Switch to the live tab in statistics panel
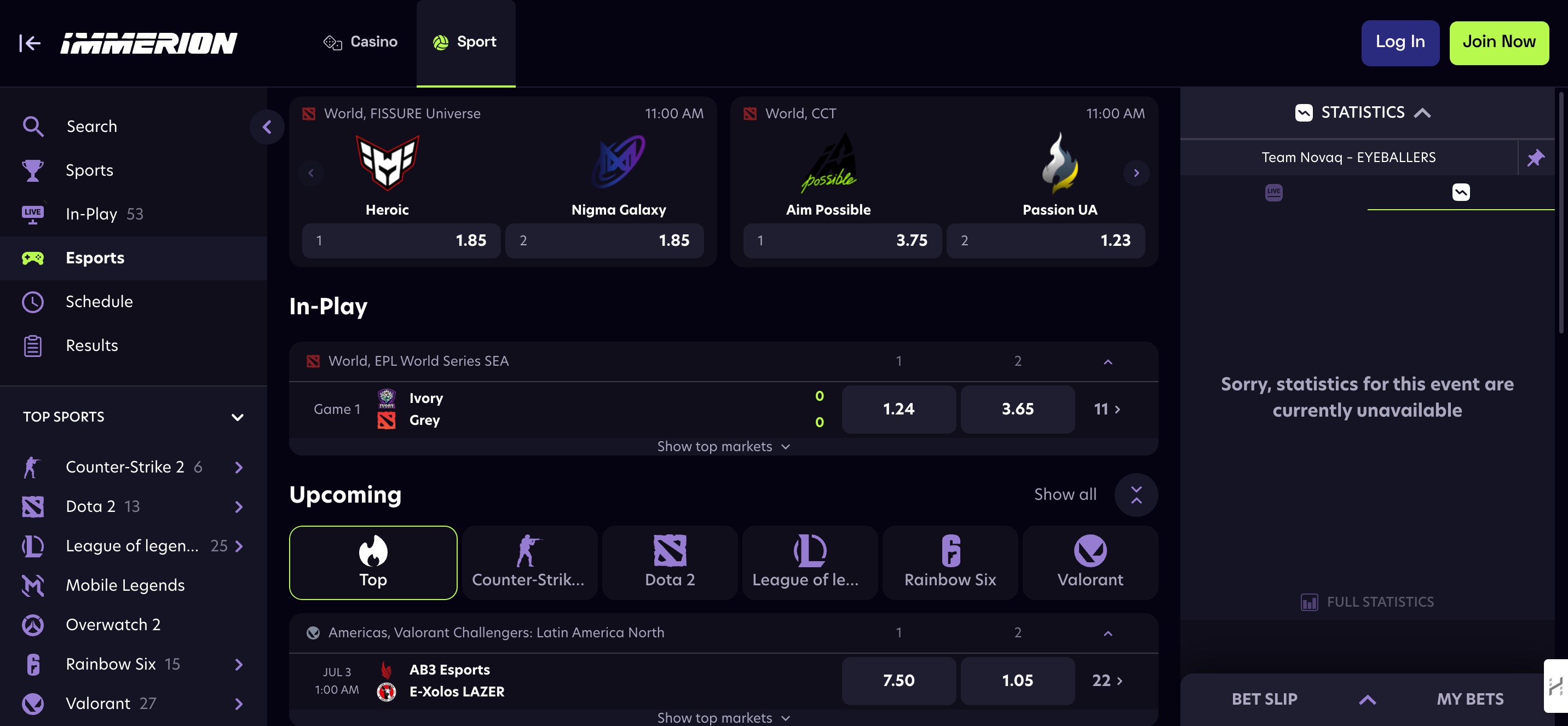The width and height of the screenshot is (1568, 726). [1273, 193]
